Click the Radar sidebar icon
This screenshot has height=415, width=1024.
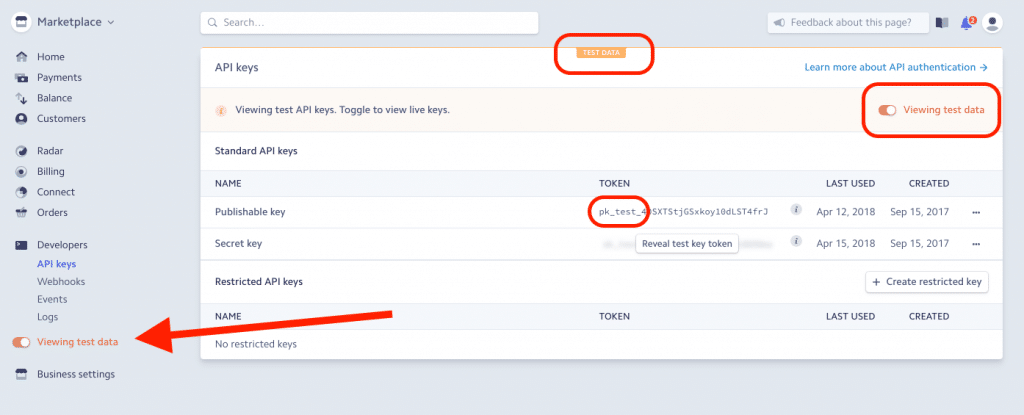pyautogui.click(x=22, y=151)
